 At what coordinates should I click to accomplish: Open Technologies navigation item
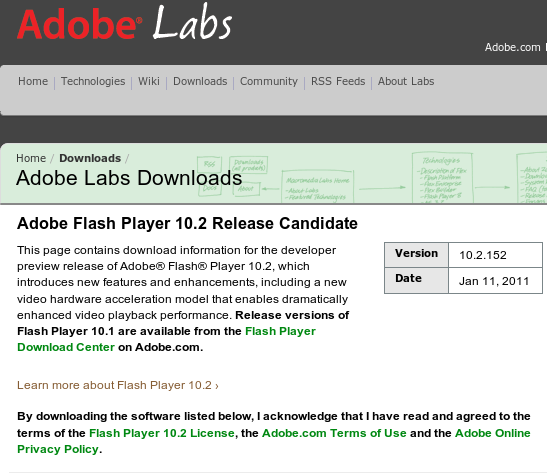pyautogui.click(x=93, y=81)
